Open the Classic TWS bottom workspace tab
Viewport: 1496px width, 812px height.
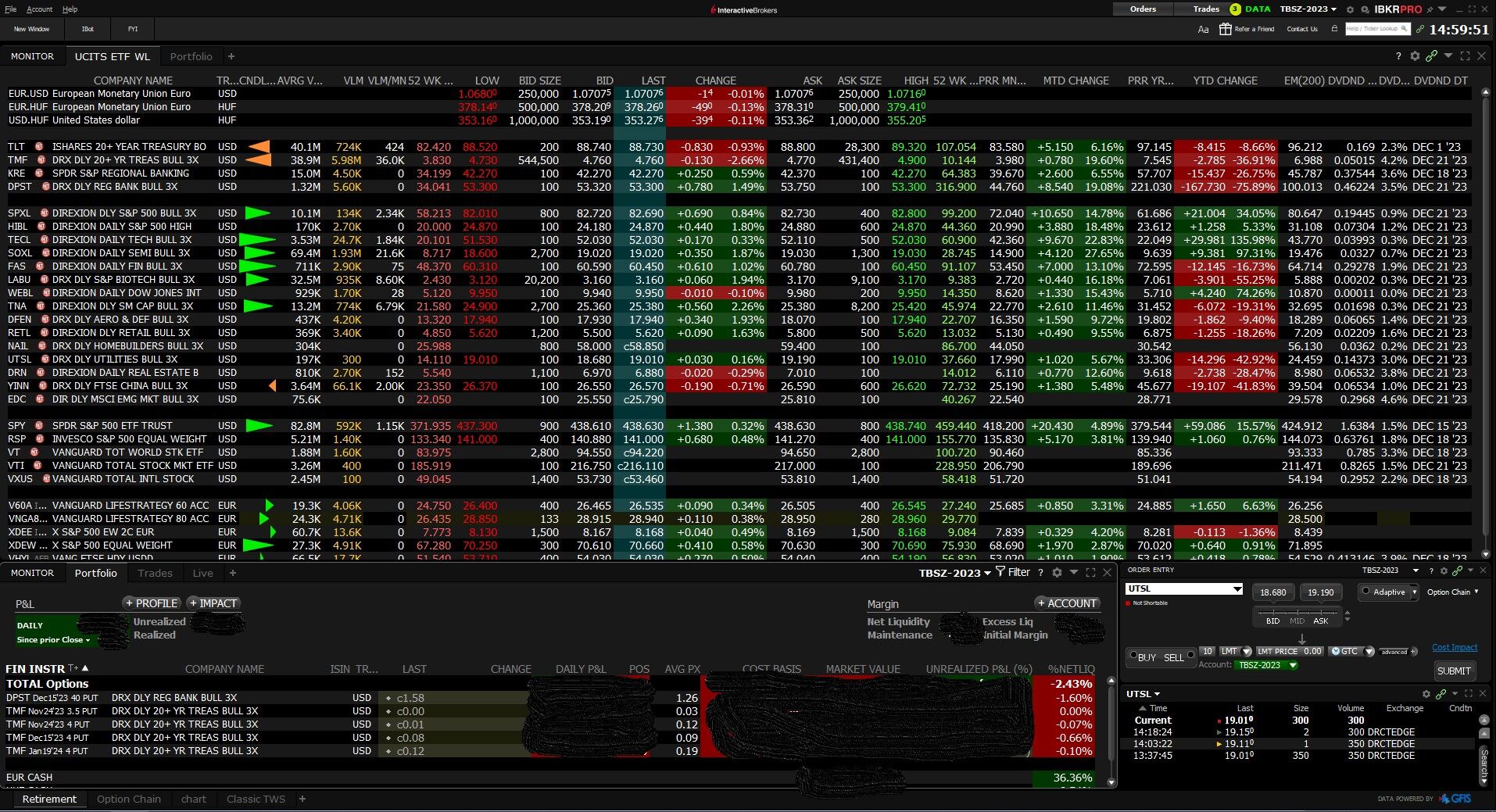click(256, 799)
